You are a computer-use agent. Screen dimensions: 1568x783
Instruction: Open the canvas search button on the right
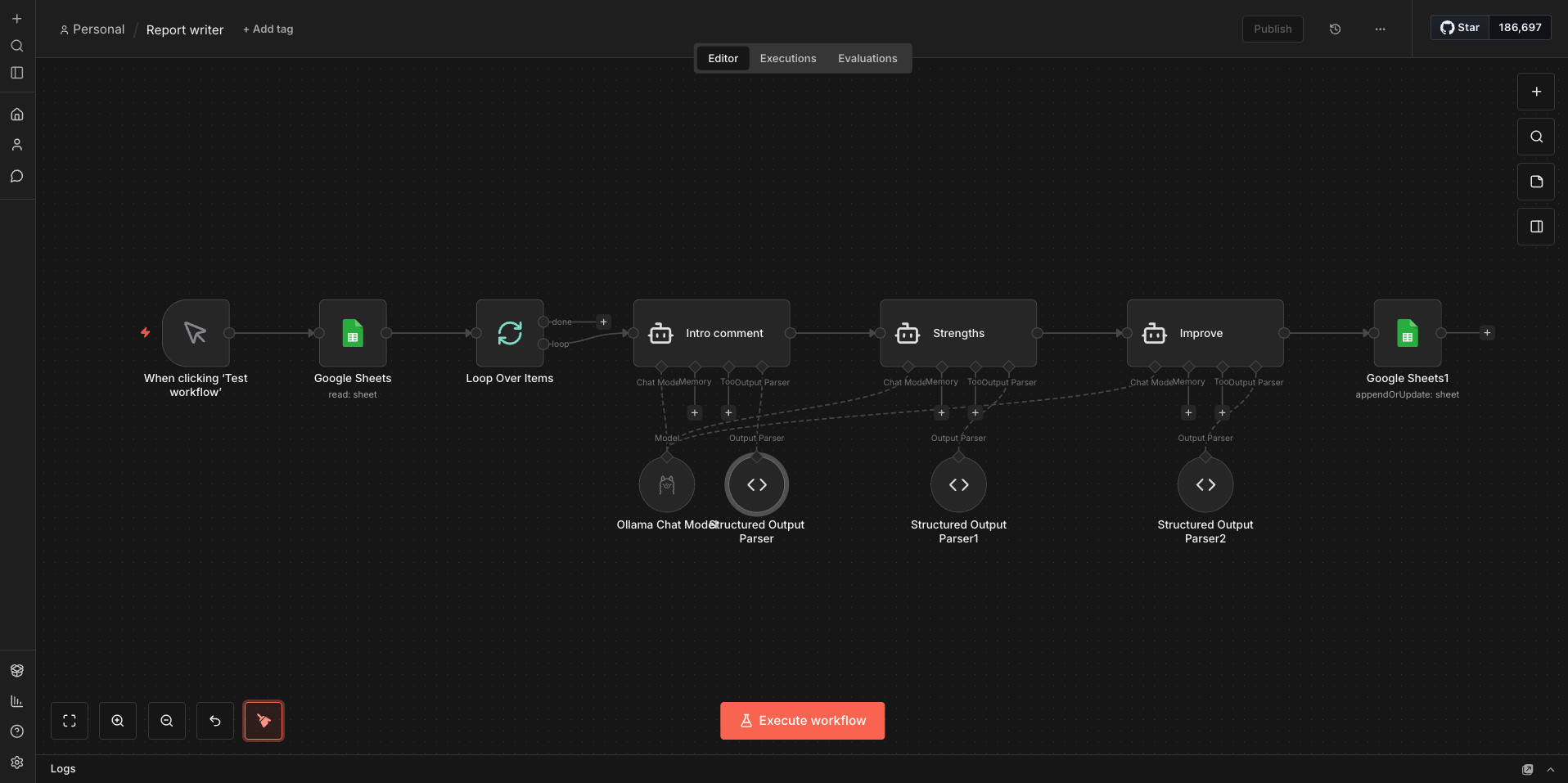(x=1536, y=137)
